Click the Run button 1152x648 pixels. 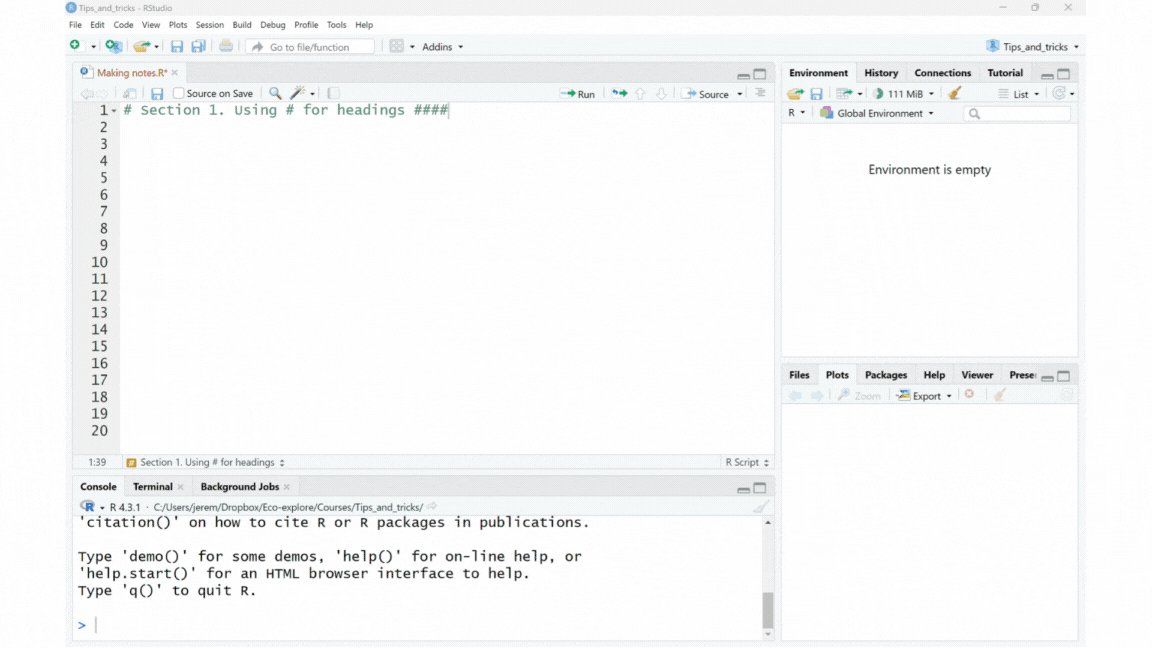(x=578, y=94)
